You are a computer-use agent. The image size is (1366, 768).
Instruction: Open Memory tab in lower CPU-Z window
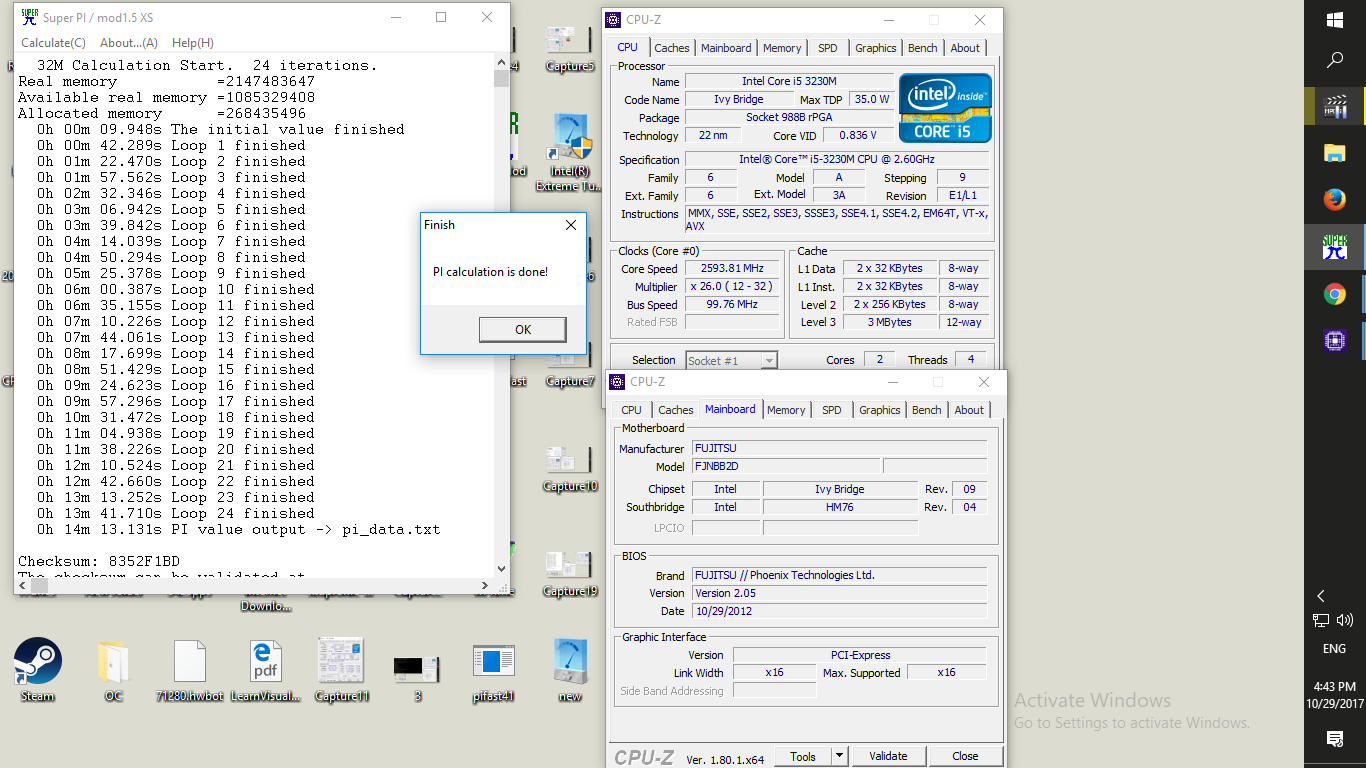(x=786, y=410)
